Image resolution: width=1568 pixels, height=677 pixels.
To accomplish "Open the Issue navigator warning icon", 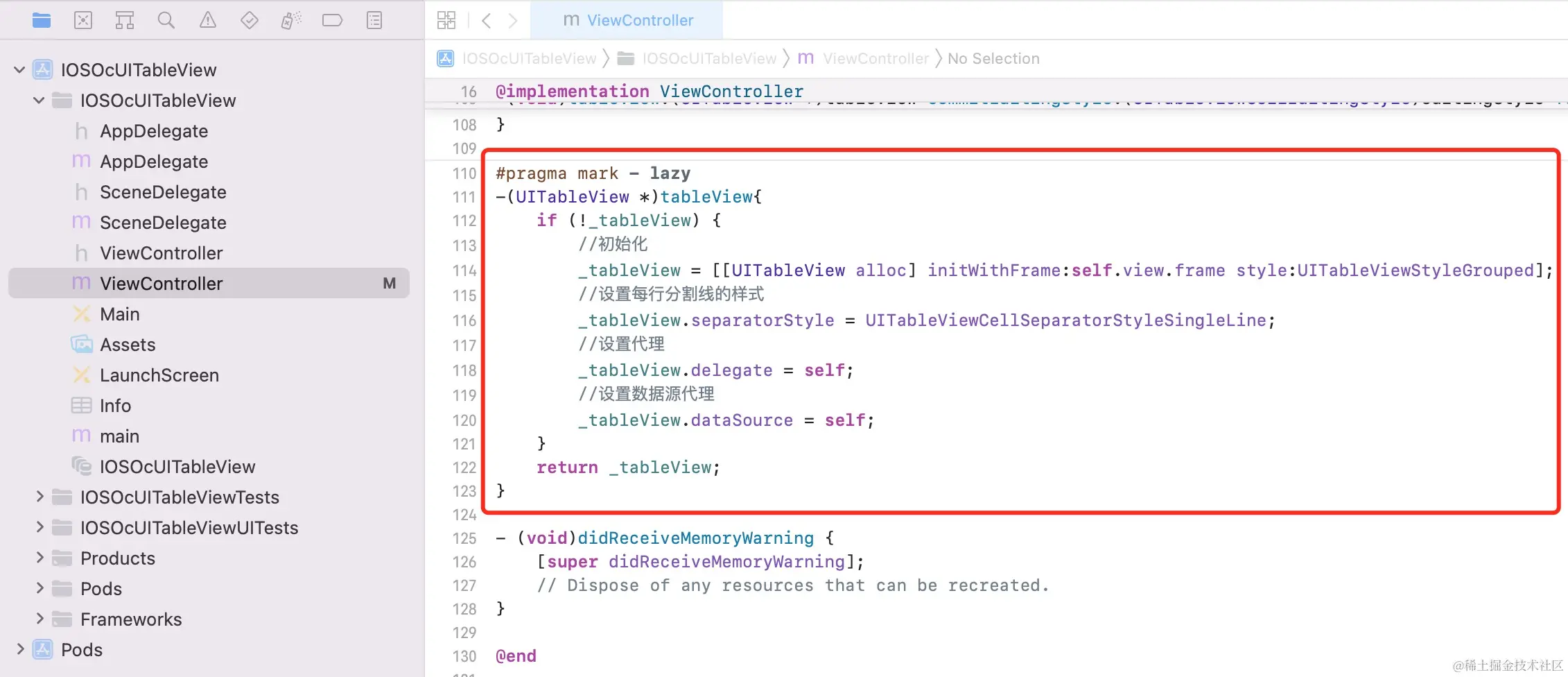I will (x=208, y=20).
